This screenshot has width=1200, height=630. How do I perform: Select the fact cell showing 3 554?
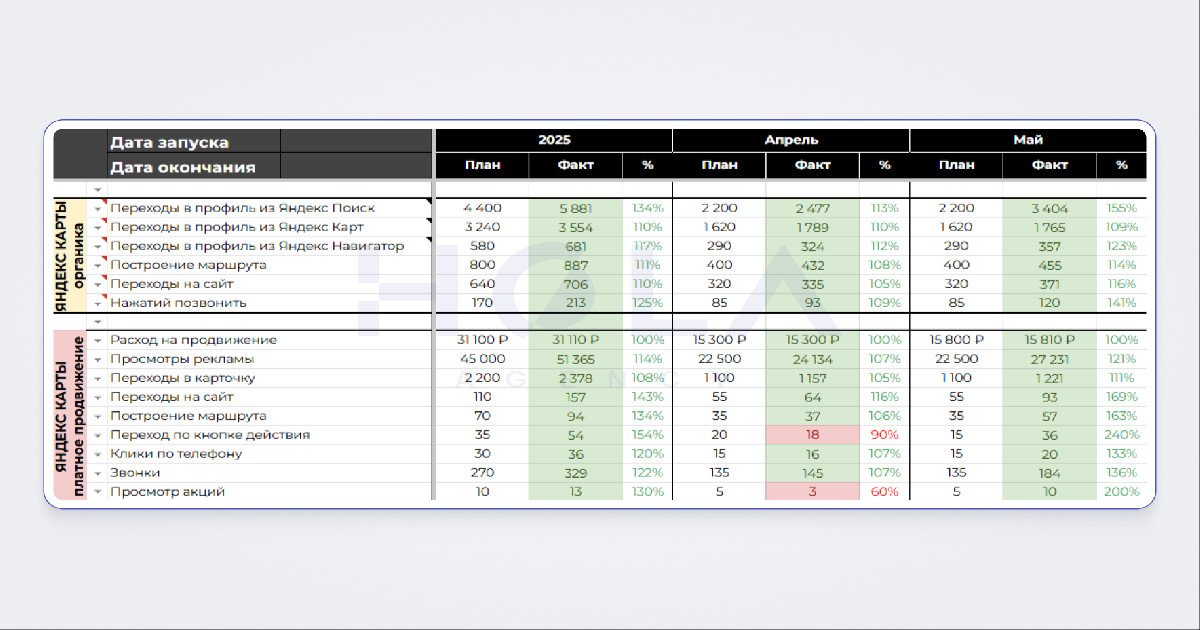[x=576, y=227]
